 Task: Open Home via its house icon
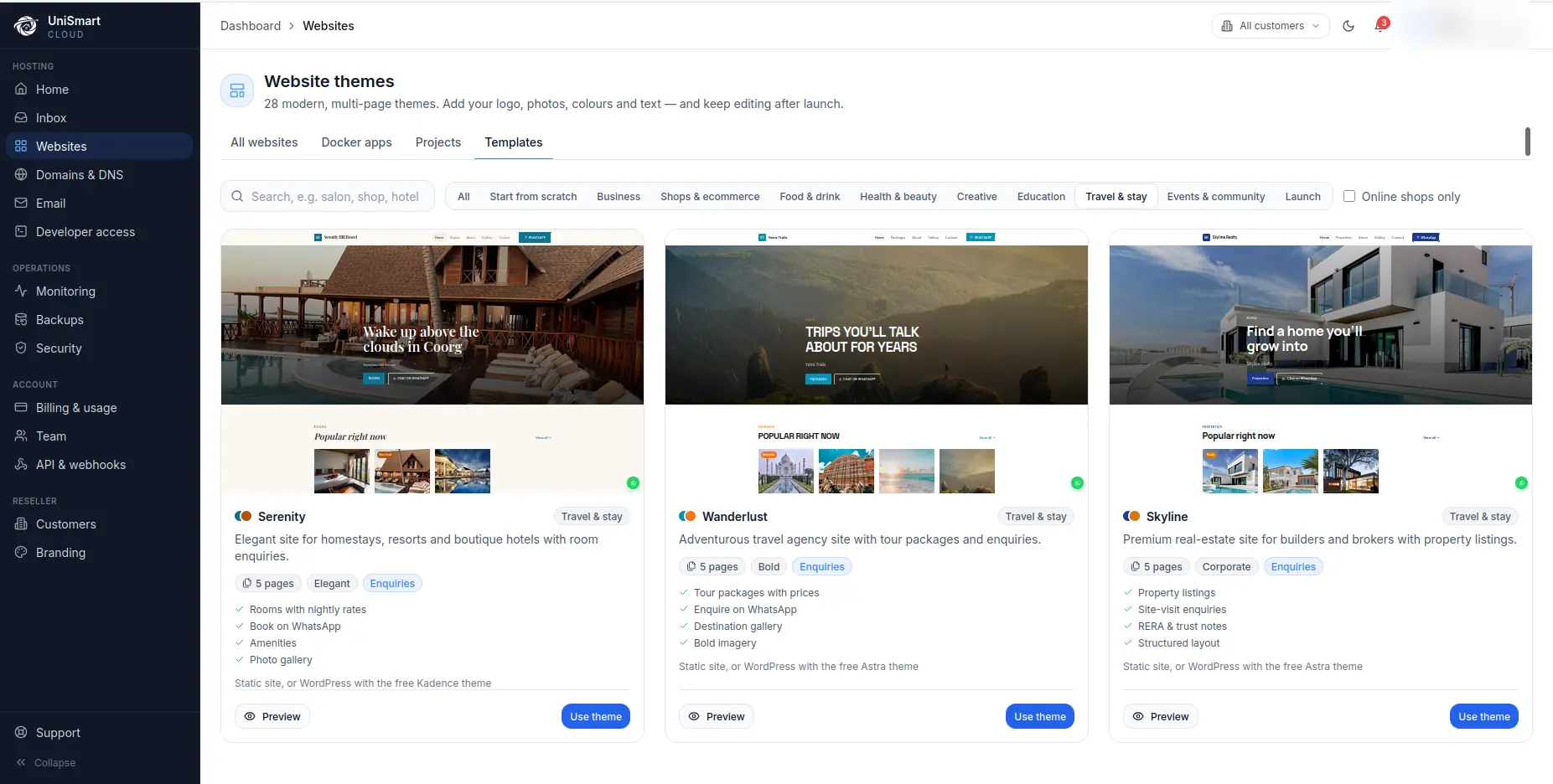(x=21, y=89)
